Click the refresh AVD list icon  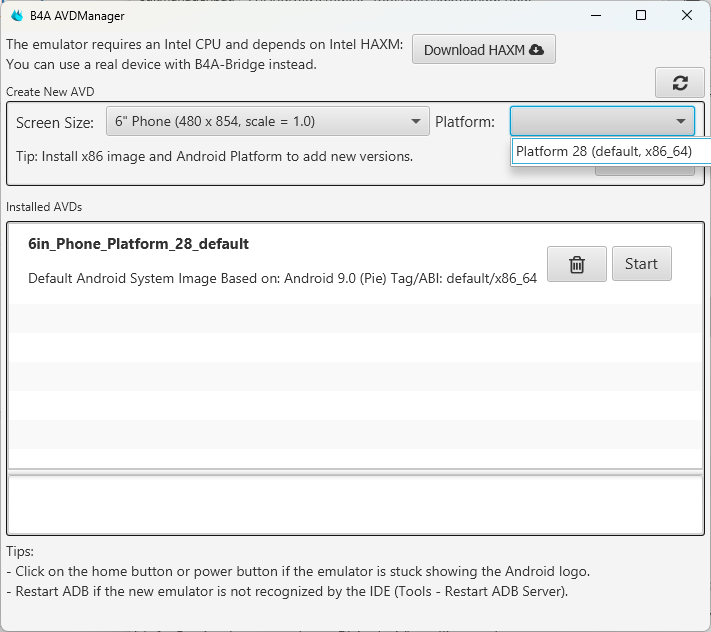[x=680, y=83]
